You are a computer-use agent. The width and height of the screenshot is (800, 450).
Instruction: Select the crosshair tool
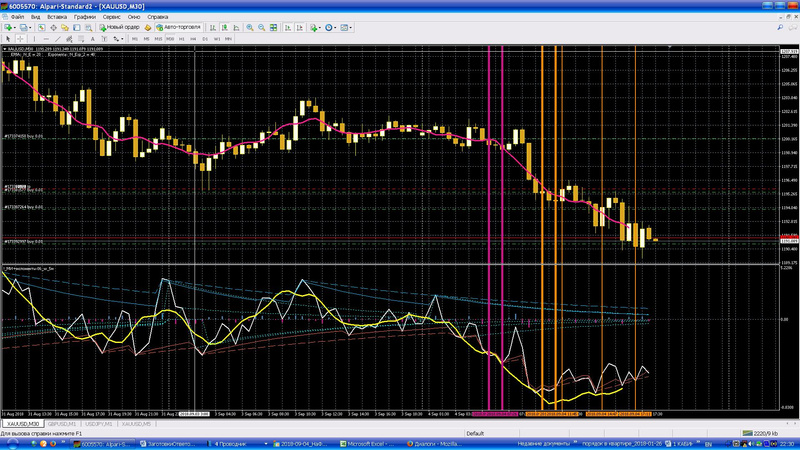click(x=20, y=39)
